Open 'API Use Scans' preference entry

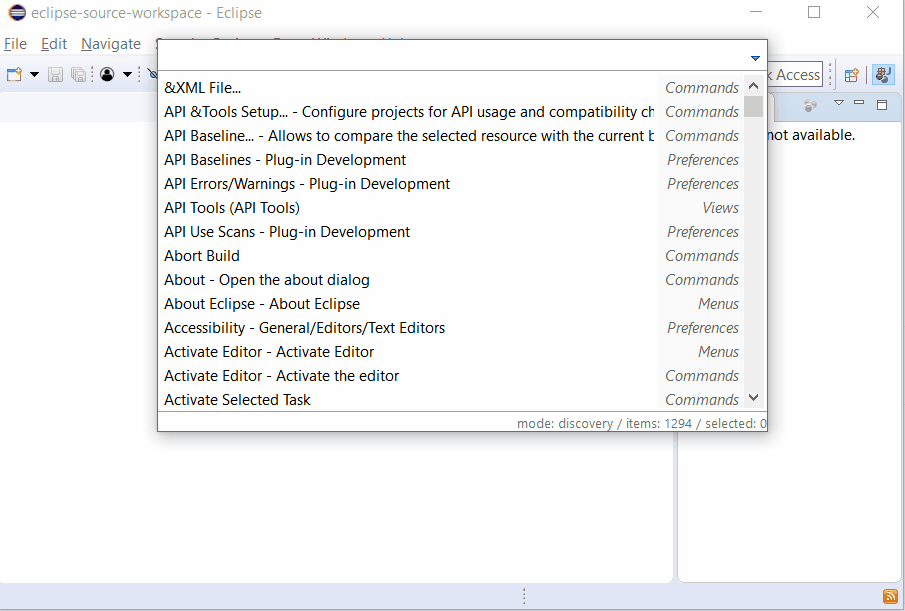(x=452, y=232)
